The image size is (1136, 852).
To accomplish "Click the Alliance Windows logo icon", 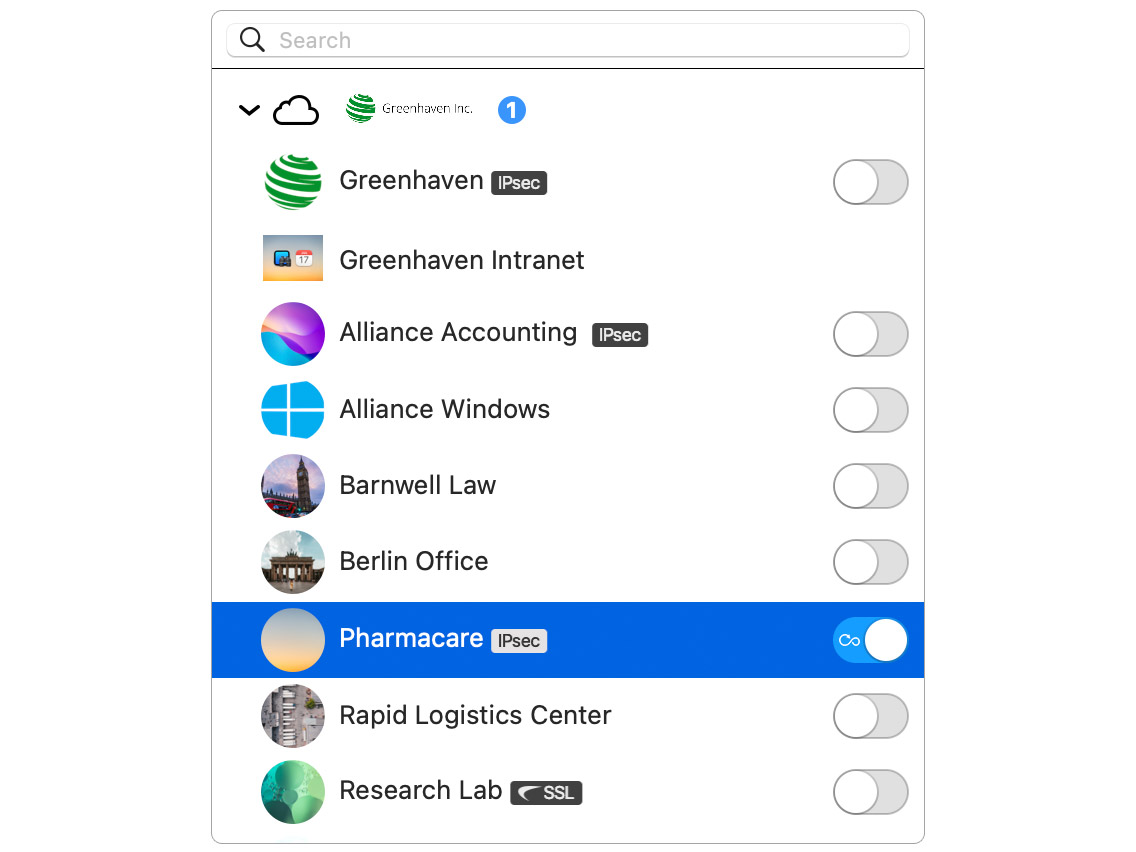I will (x=293, y=410).
